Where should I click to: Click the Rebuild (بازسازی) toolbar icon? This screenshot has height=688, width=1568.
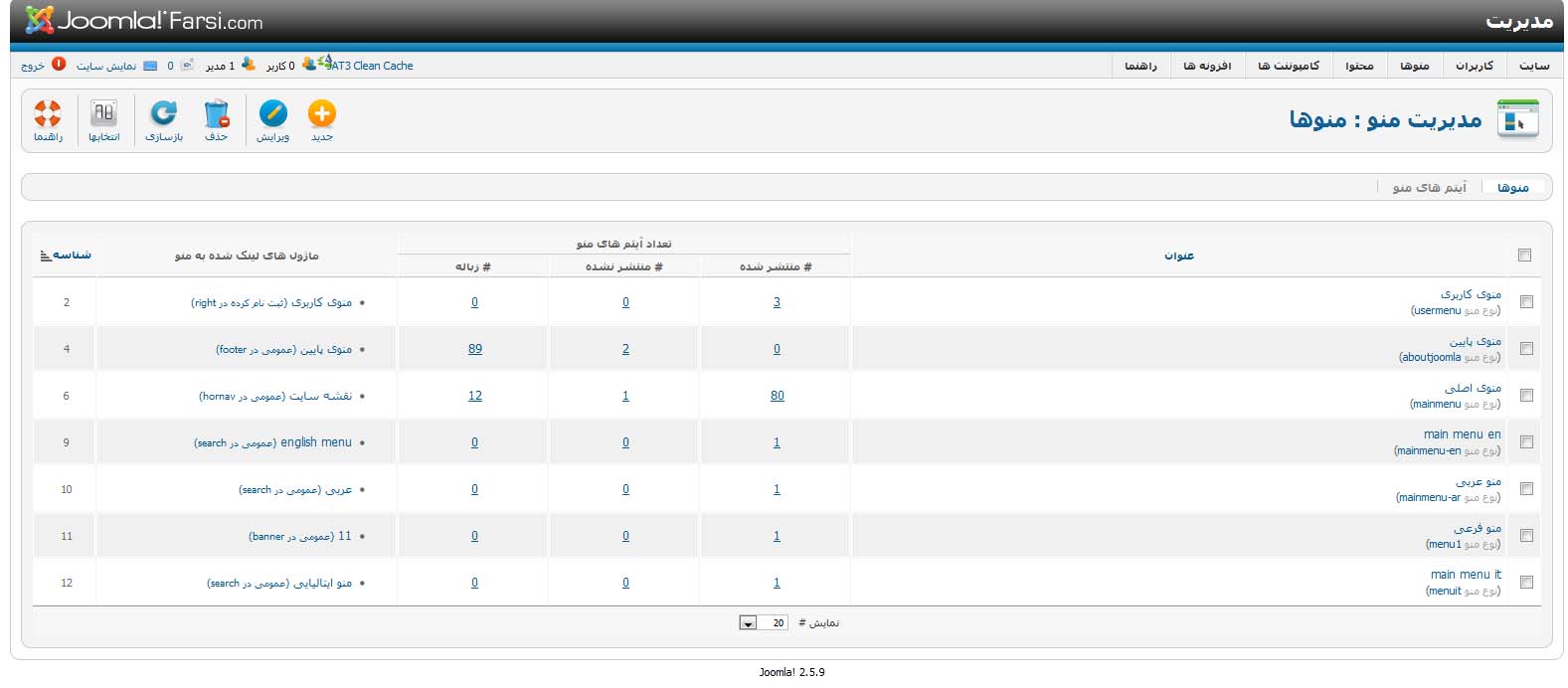tap(164, 114)
